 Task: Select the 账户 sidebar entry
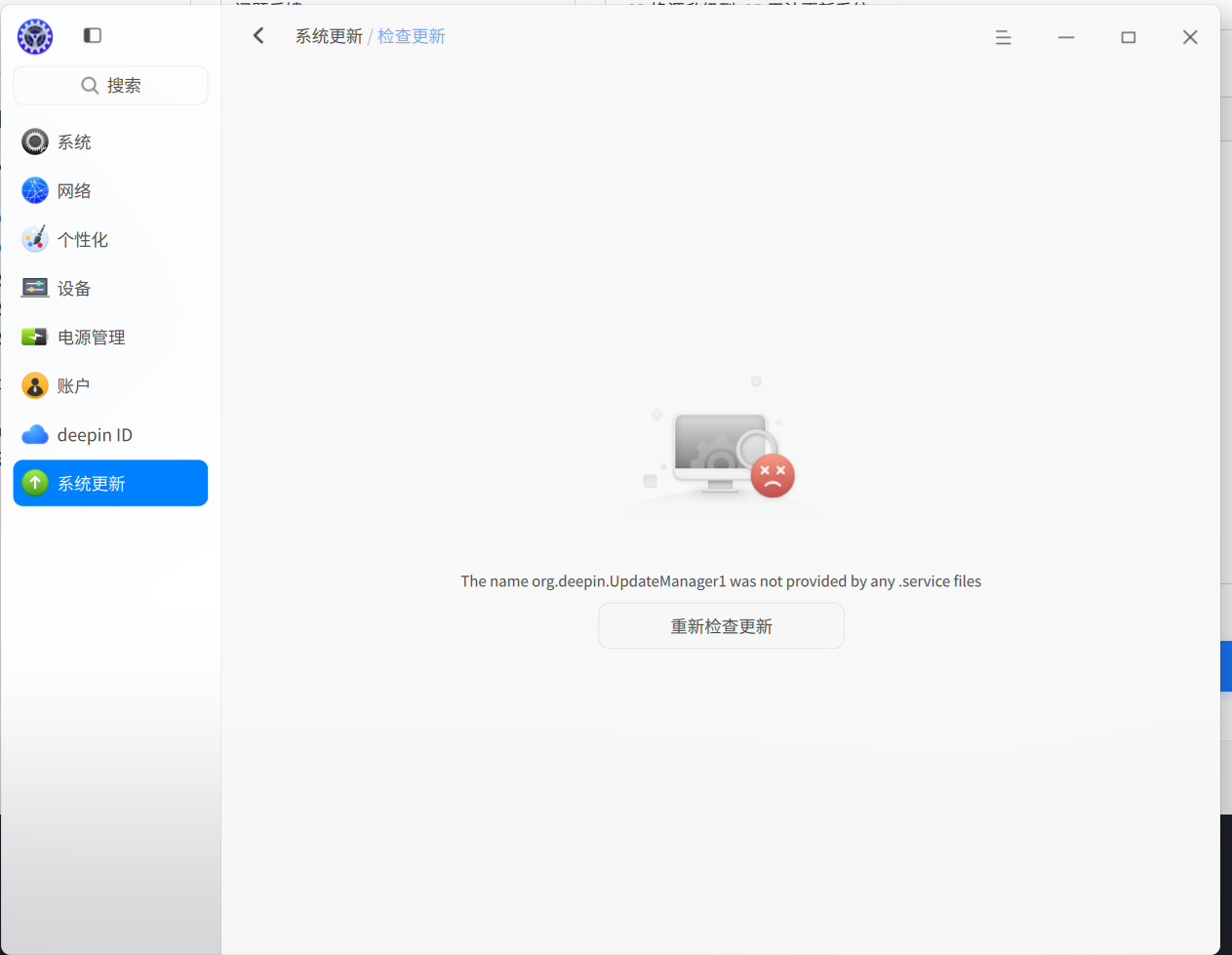click(110, 385)
